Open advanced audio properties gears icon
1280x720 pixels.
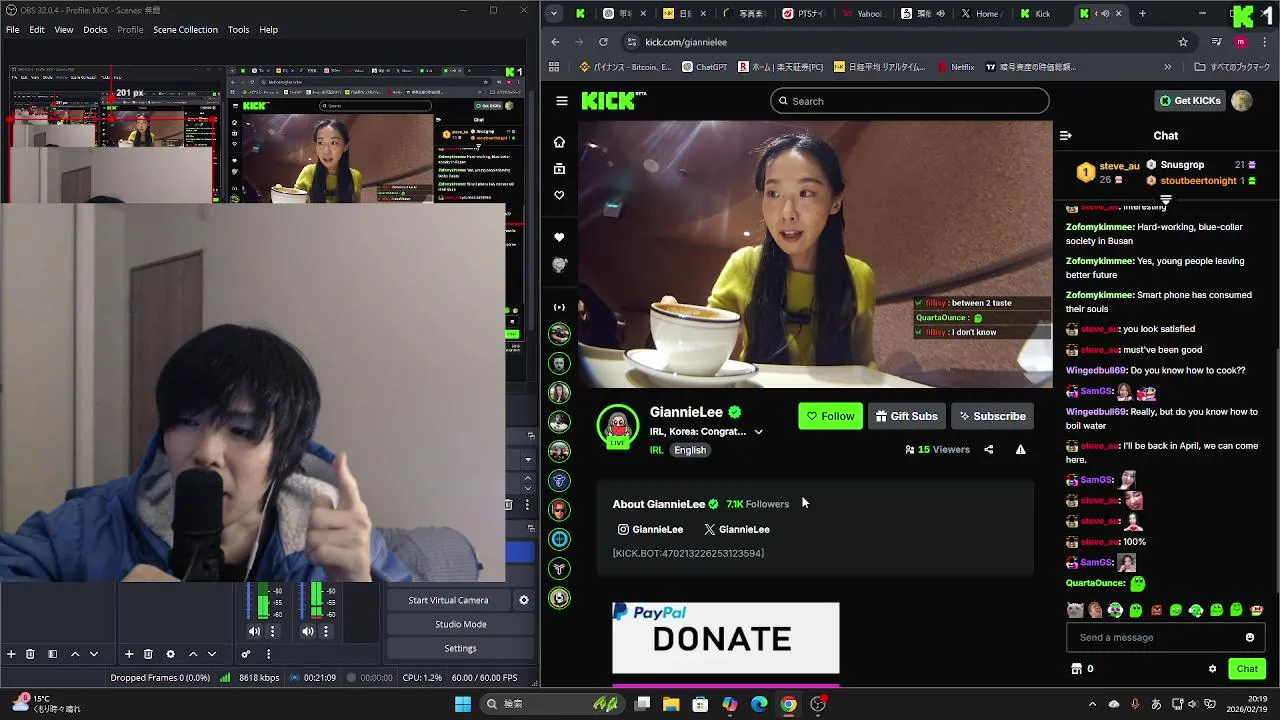(x=245, y=654)
